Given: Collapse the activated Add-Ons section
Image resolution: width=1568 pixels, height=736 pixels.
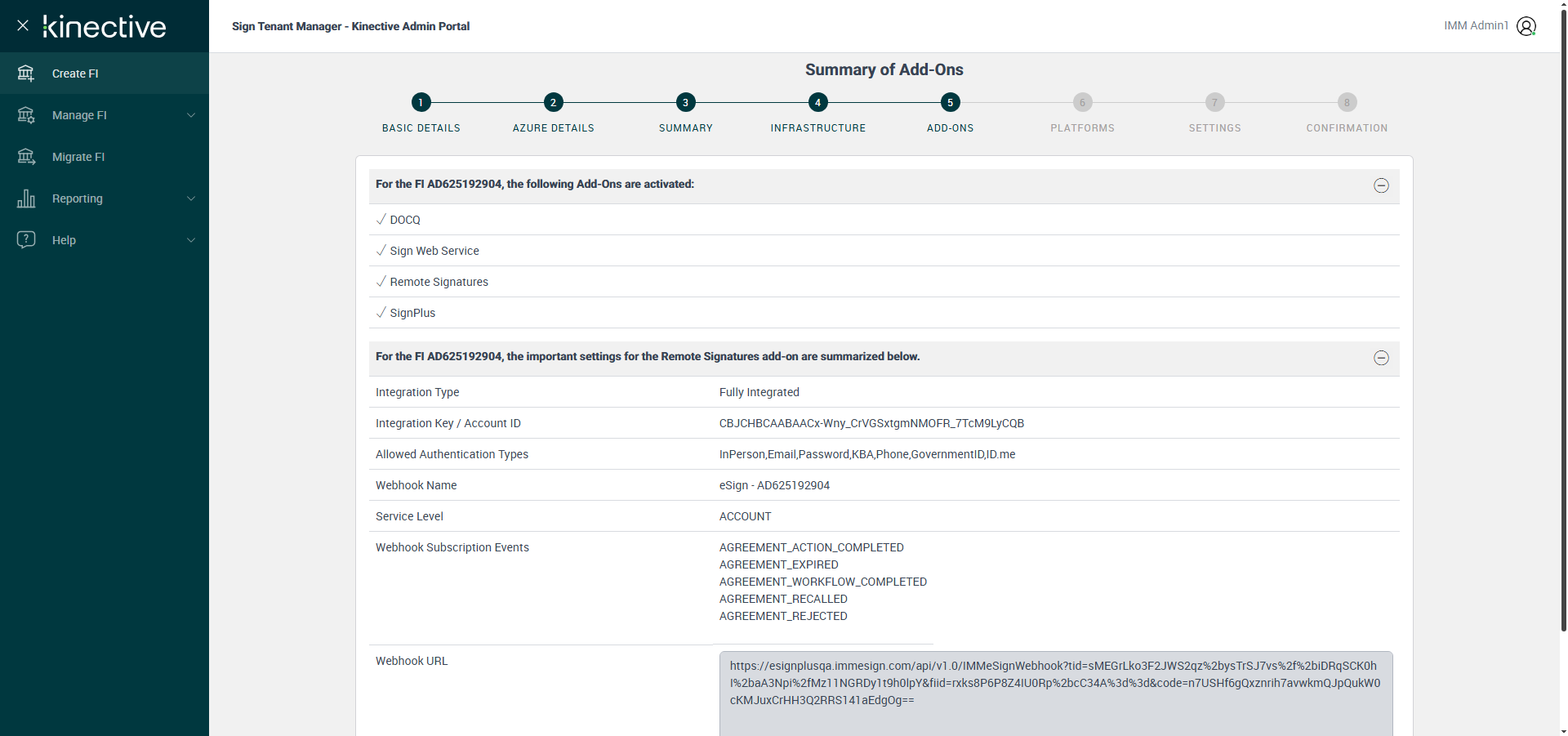Looking at the screenshot, I should 1381,185.
